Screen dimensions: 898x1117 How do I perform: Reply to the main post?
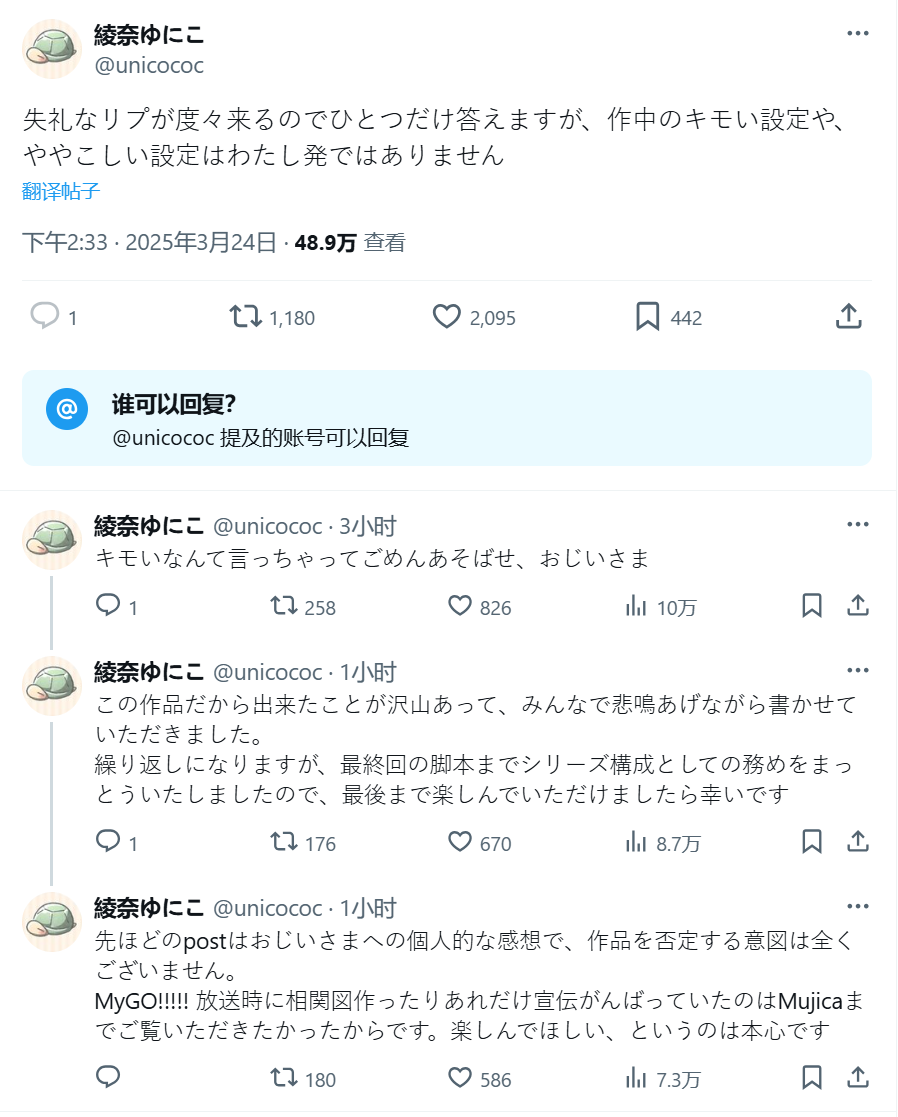point(45,317)
